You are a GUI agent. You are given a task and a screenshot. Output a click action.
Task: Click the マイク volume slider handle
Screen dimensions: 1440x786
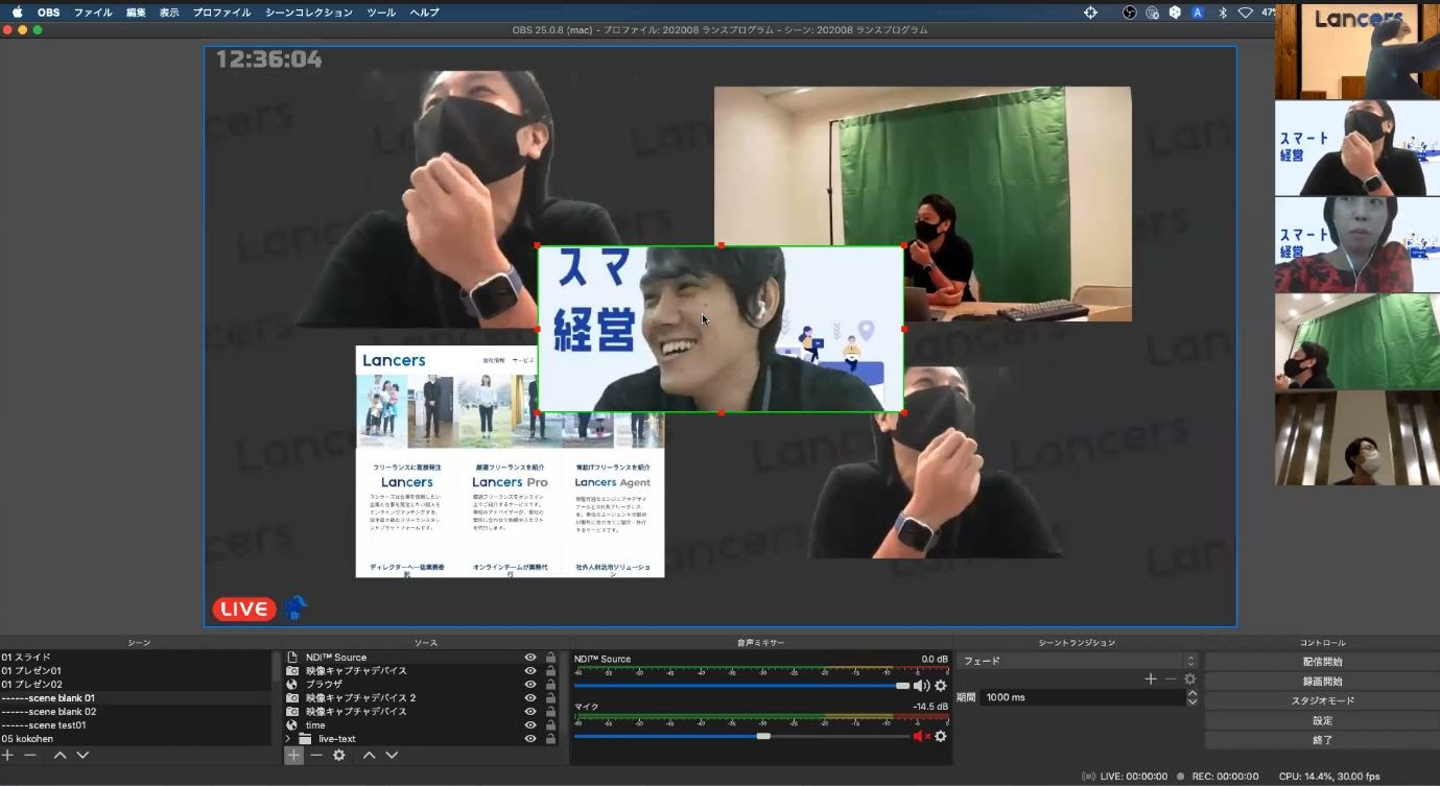tap(763, 736)
